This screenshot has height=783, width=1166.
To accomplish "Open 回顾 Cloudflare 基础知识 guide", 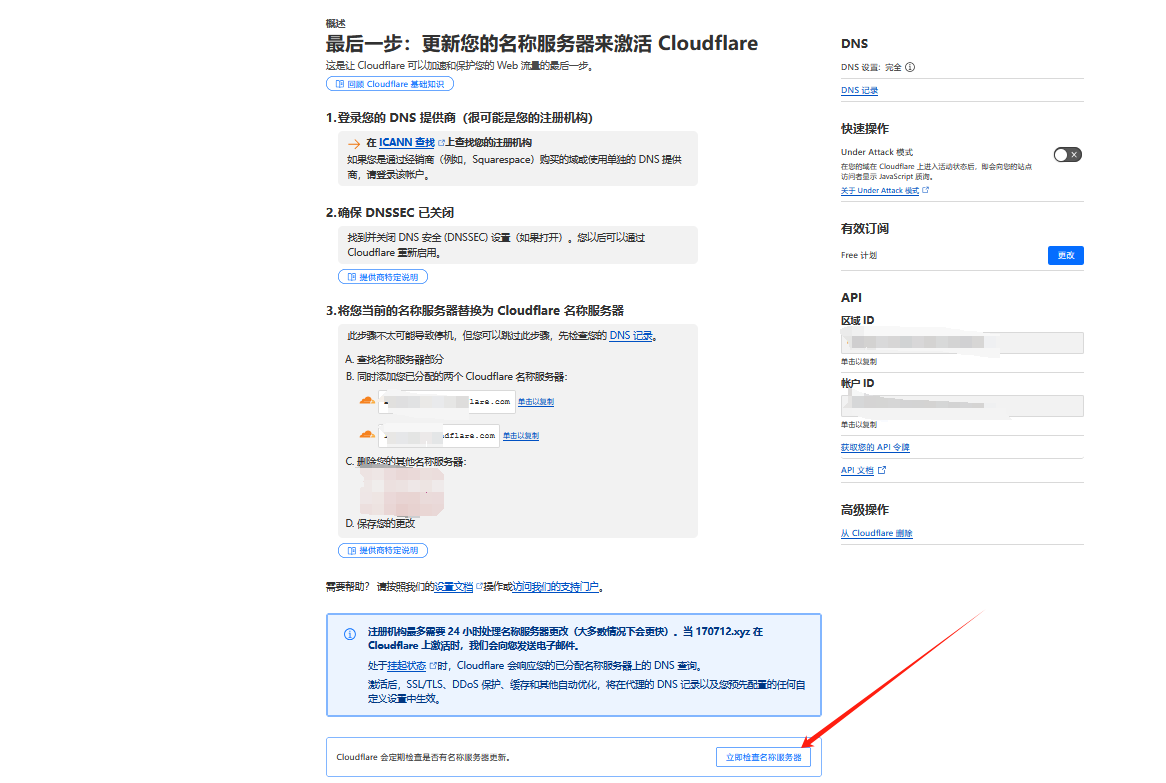I will click(x=389, y=84).
